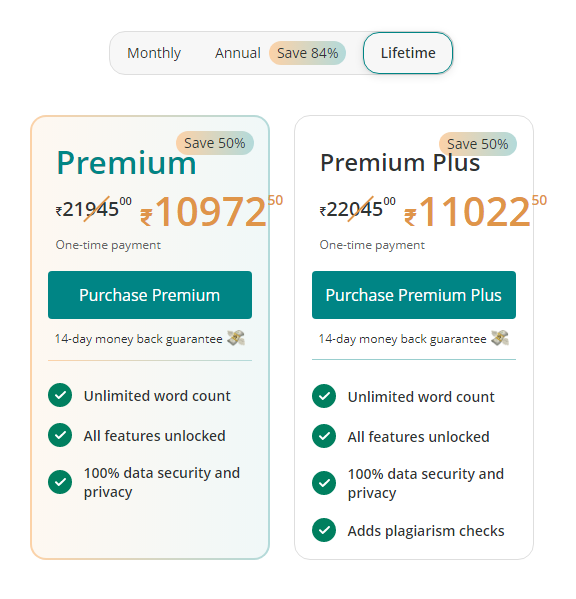Select the Annual billing option

(x=238, y=53)
